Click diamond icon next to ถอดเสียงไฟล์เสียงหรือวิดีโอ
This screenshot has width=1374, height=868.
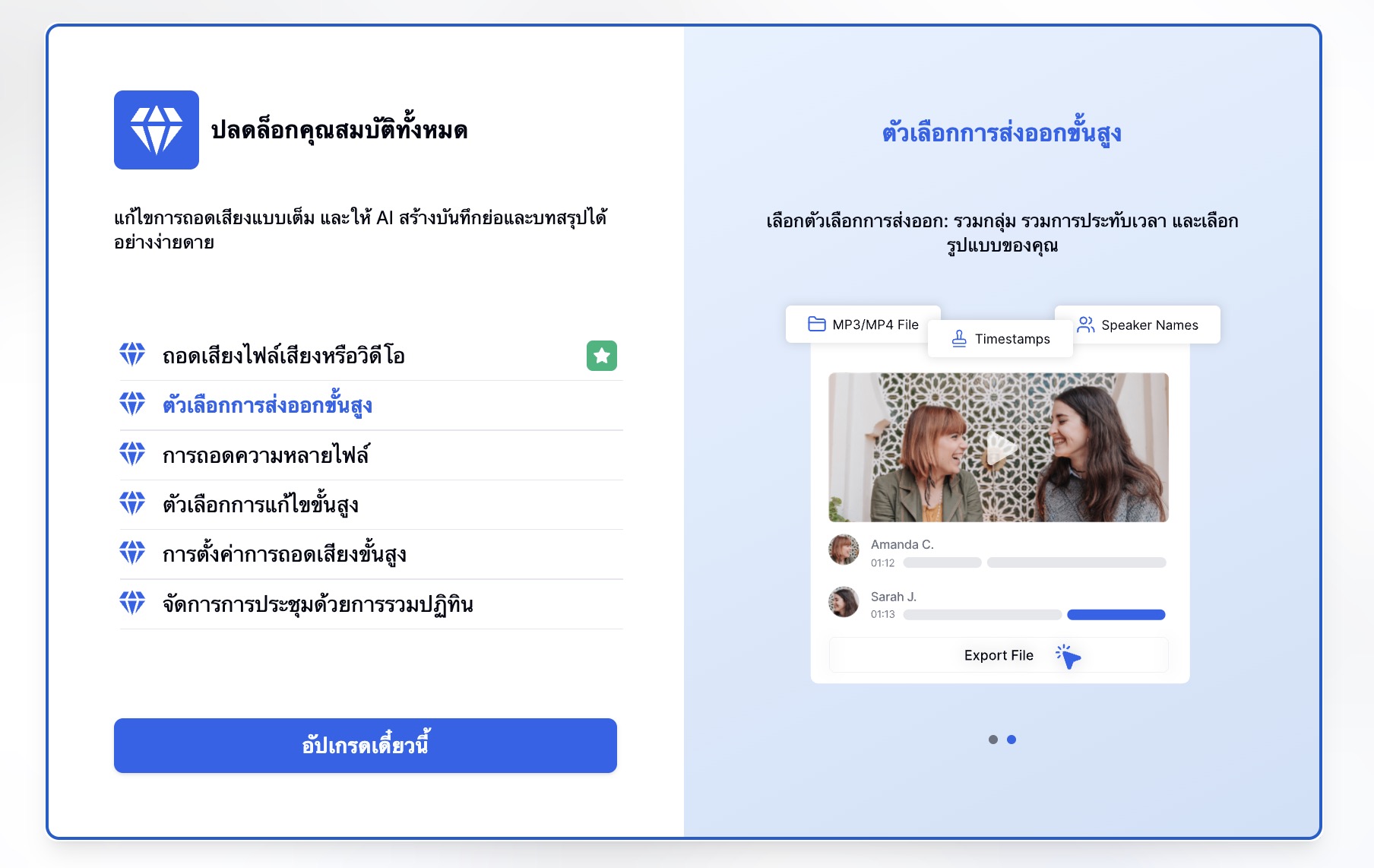click(x=132, y=354)
